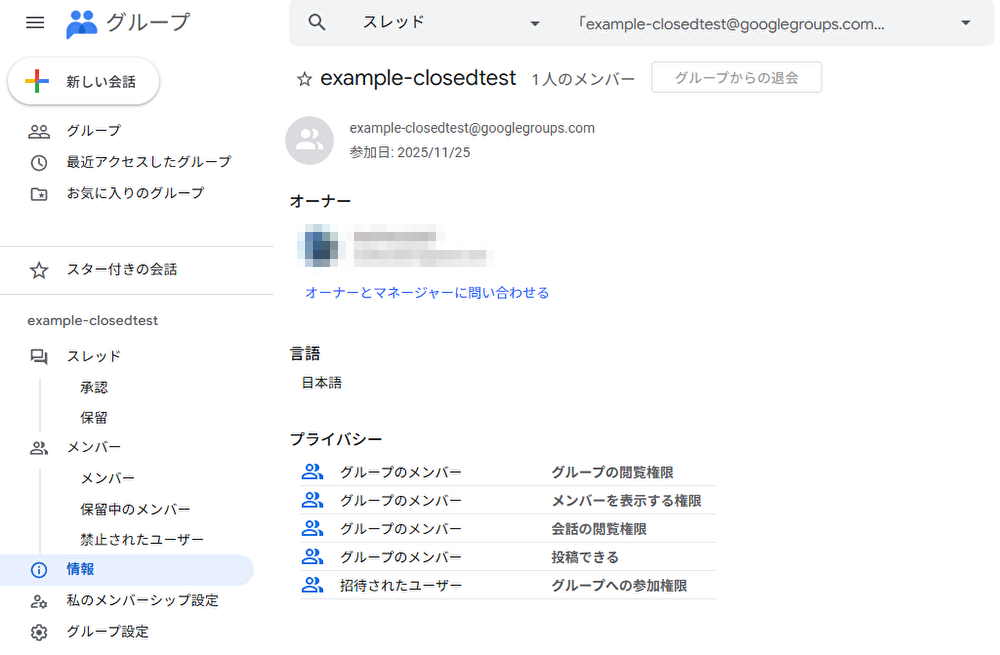Image resolution: width=1000 pixels, height=655 pixels.
Task: Select スレッド in group navigation
Action: (x=94, y=357)
